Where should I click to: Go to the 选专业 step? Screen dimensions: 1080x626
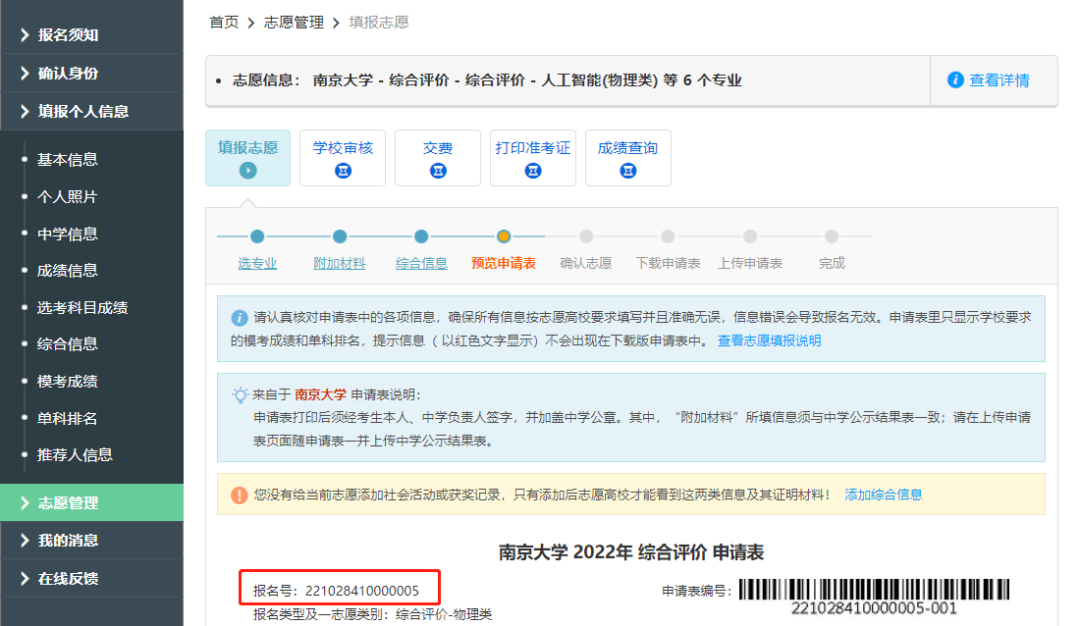(x=257, y=264)
